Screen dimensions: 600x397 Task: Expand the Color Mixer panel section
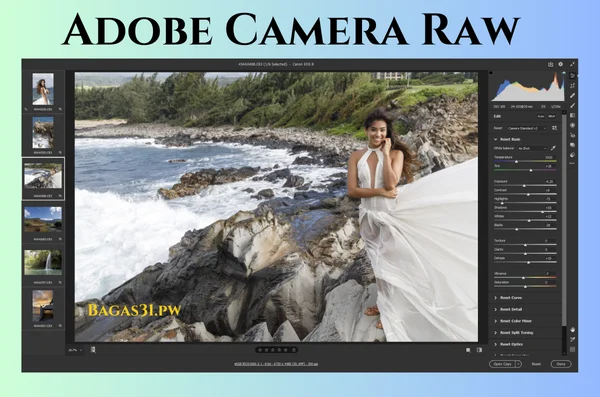pos(496,321)
